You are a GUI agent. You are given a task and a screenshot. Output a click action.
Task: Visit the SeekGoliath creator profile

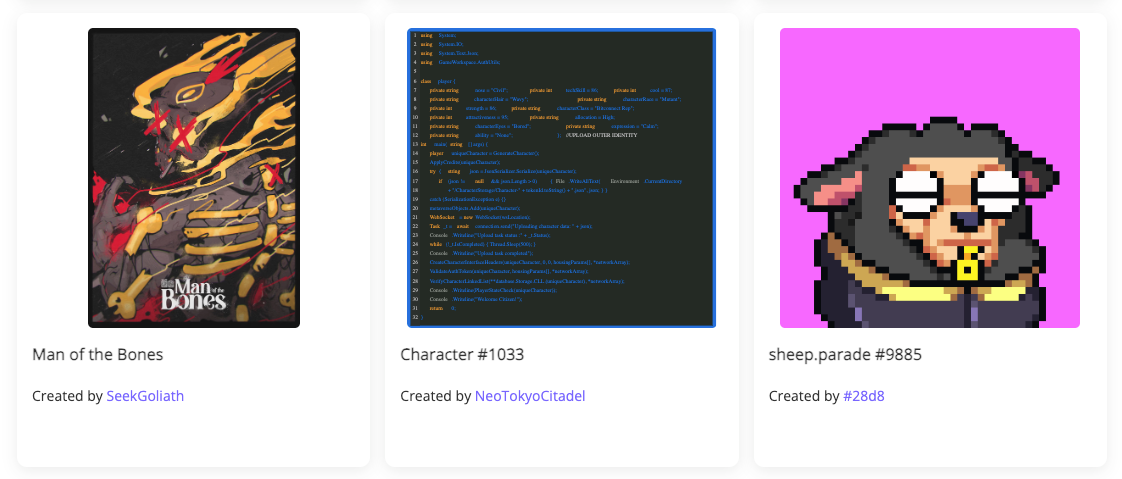(145, 396)
